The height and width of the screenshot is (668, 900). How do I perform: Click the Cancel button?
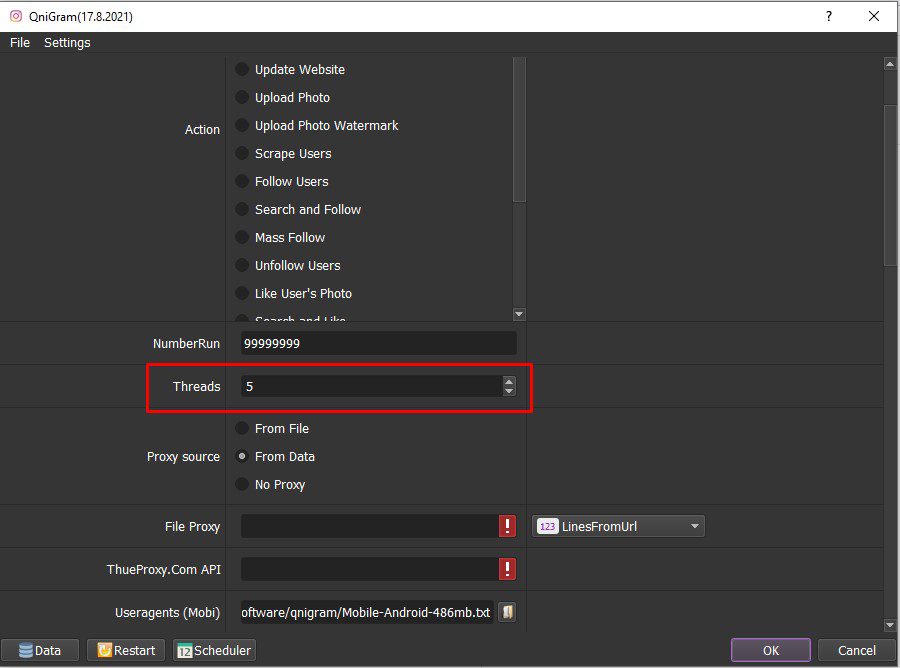tap(856, 650)
